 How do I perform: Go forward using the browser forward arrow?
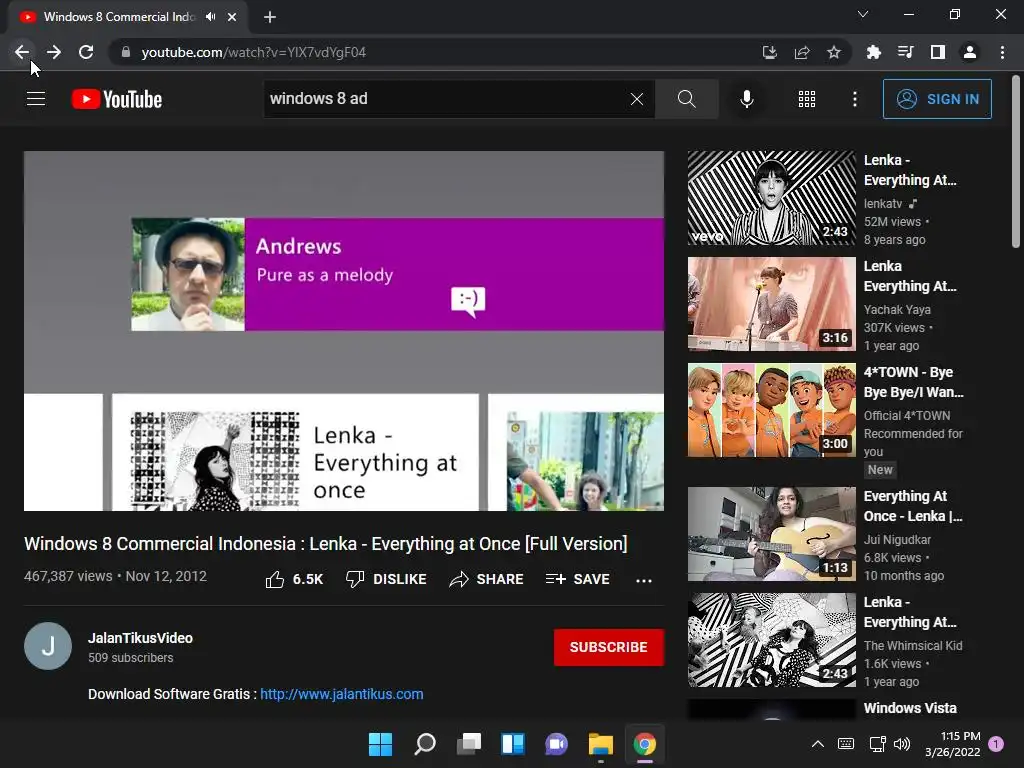tap(54, 52)
